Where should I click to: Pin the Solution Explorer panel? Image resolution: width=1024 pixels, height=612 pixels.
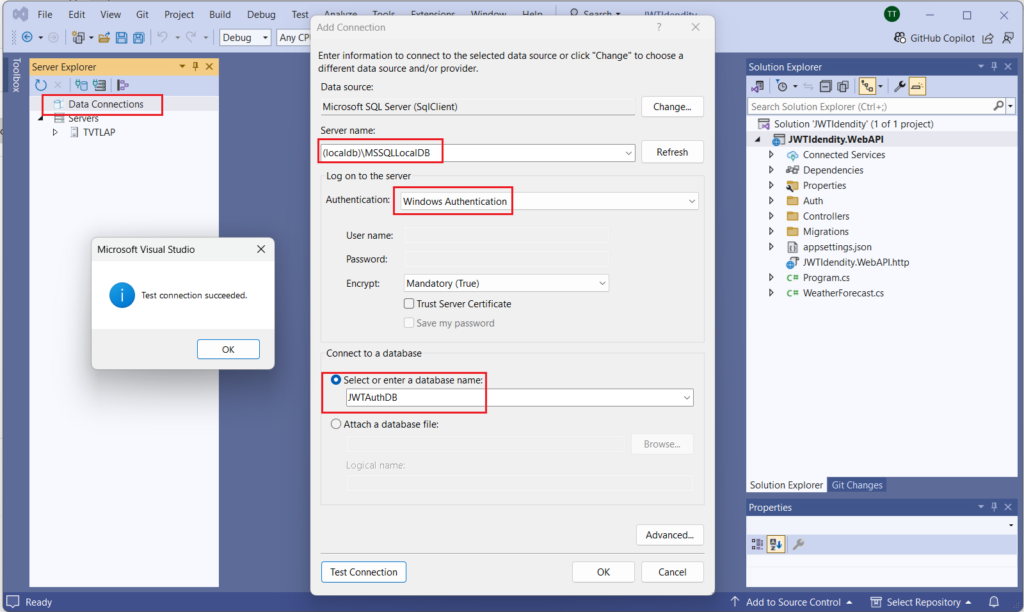point(994,67)
